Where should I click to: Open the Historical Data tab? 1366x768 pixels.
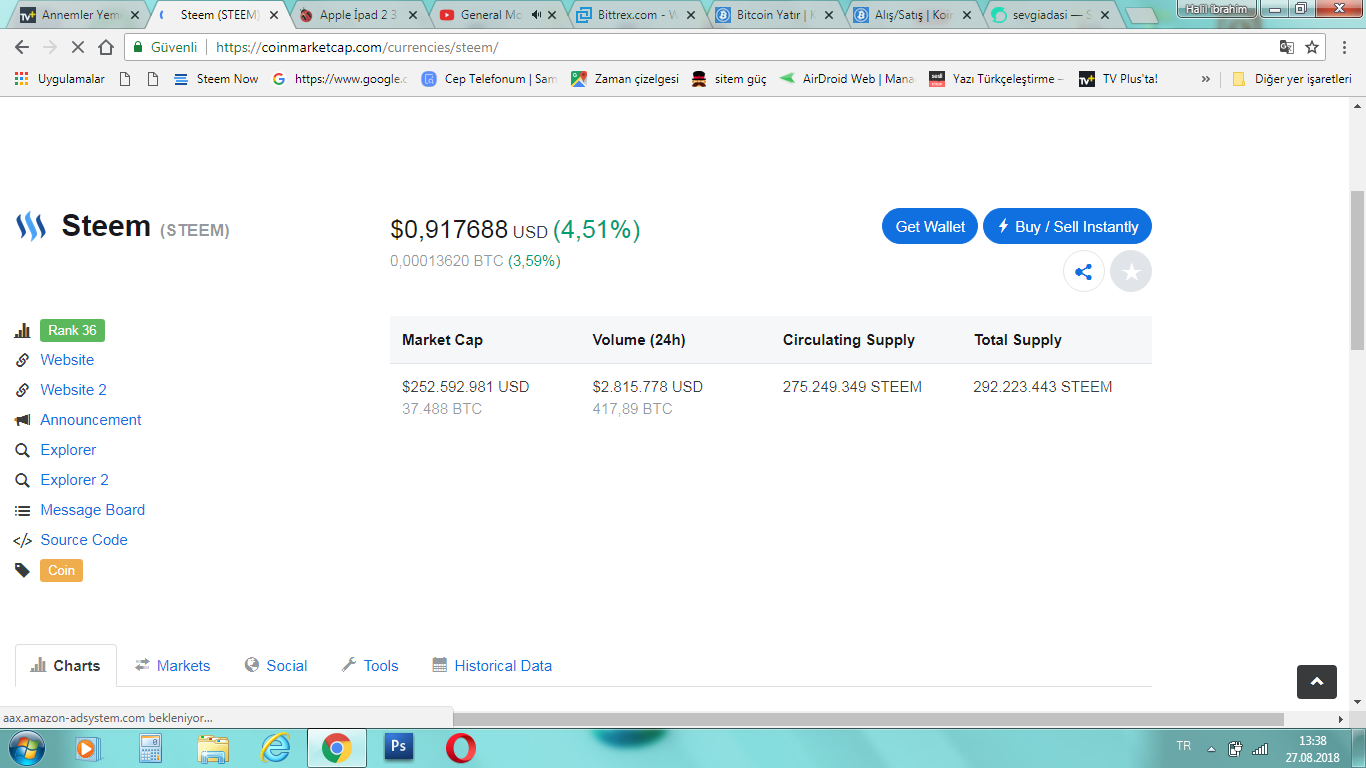click(492, 666)
